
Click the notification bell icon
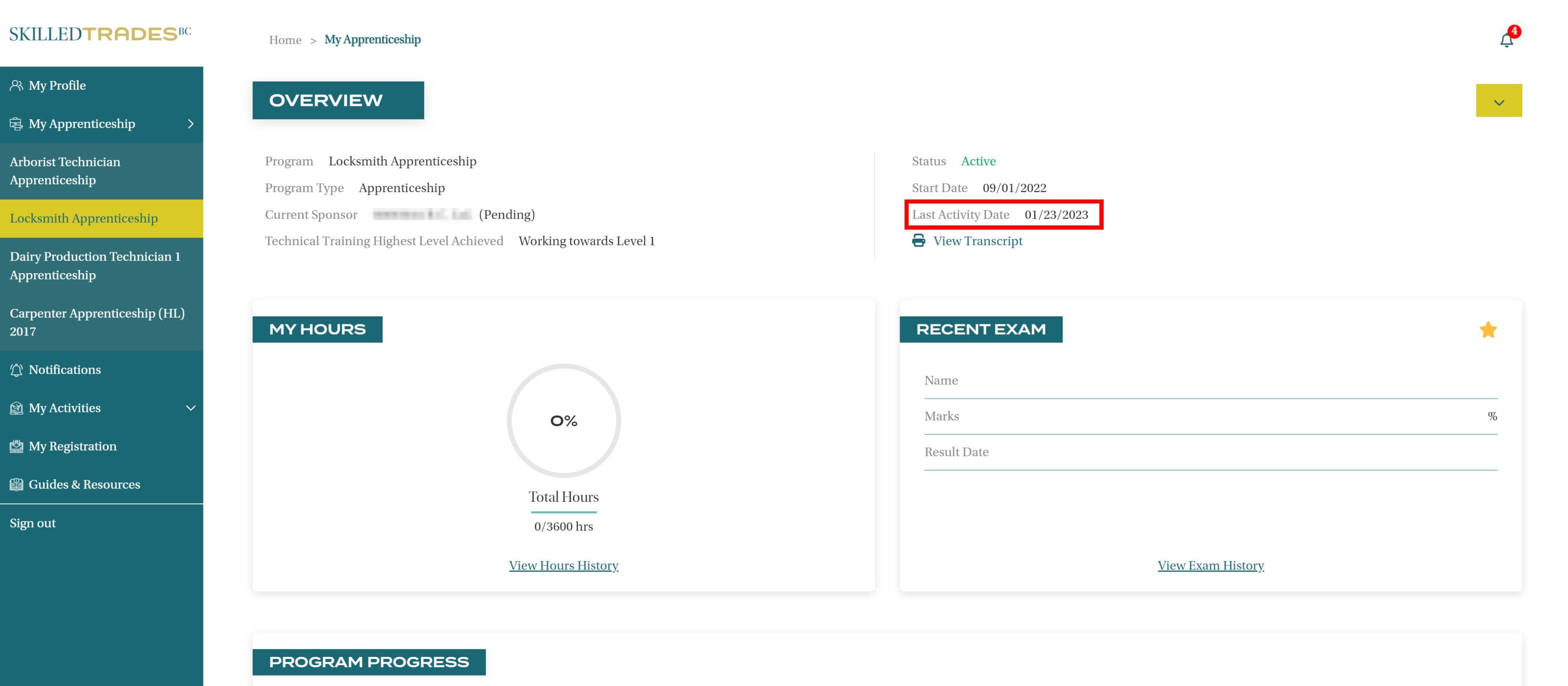1506,40
